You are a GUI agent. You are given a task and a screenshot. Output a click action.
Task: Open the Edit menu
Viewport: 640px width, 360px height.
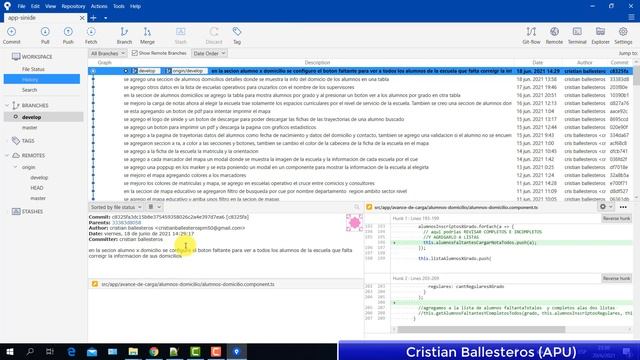36,6
